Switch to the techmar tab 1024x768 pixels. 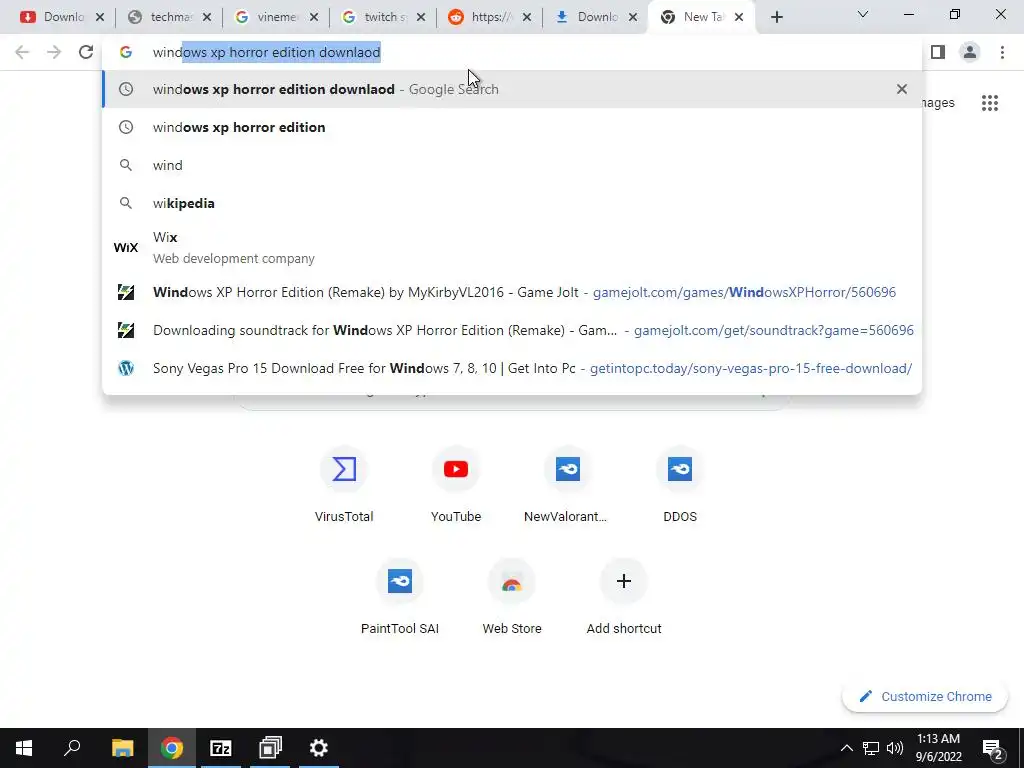168,17
